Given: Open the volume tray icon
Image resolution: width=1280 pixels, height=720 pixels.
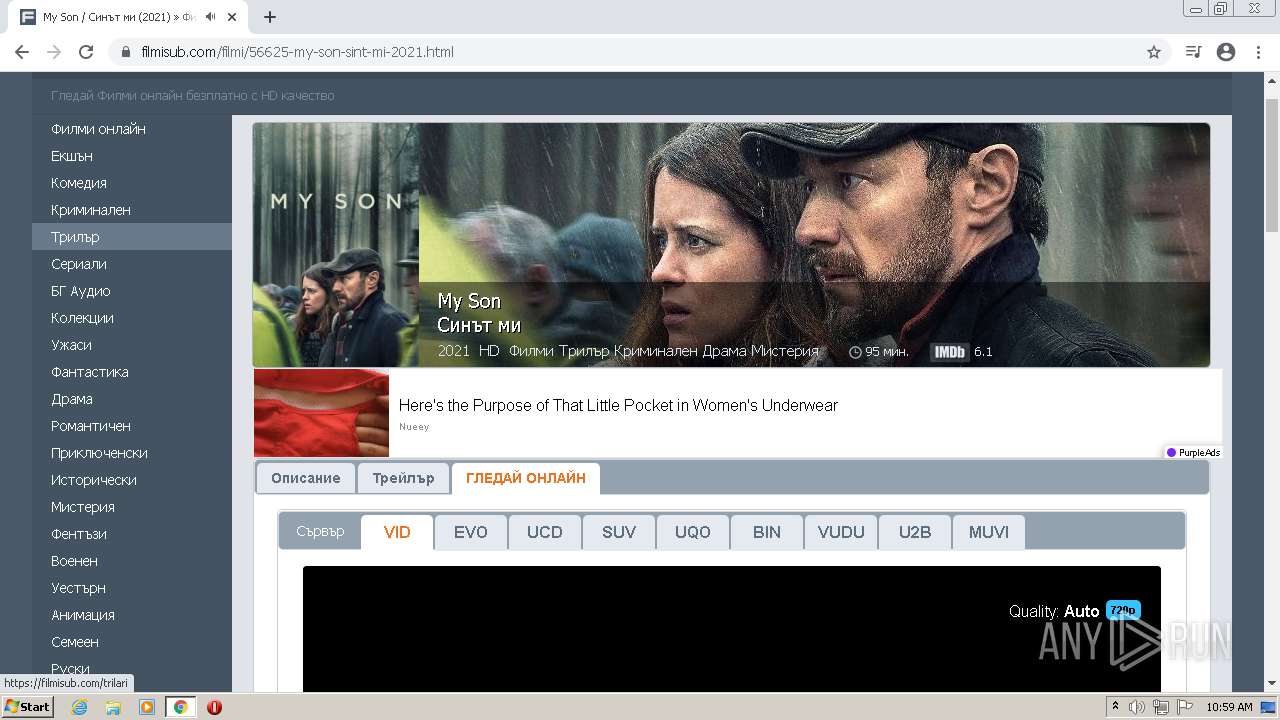Looking at the screenshot, I should pos(1137,707).
